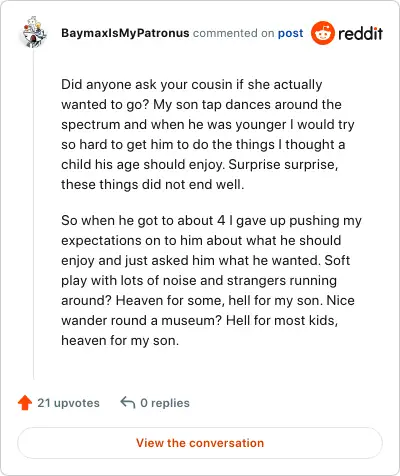This screenshot has width=400, height=476.
Task: Click the line starting "wander round a museum"
Action: [199, 321]
